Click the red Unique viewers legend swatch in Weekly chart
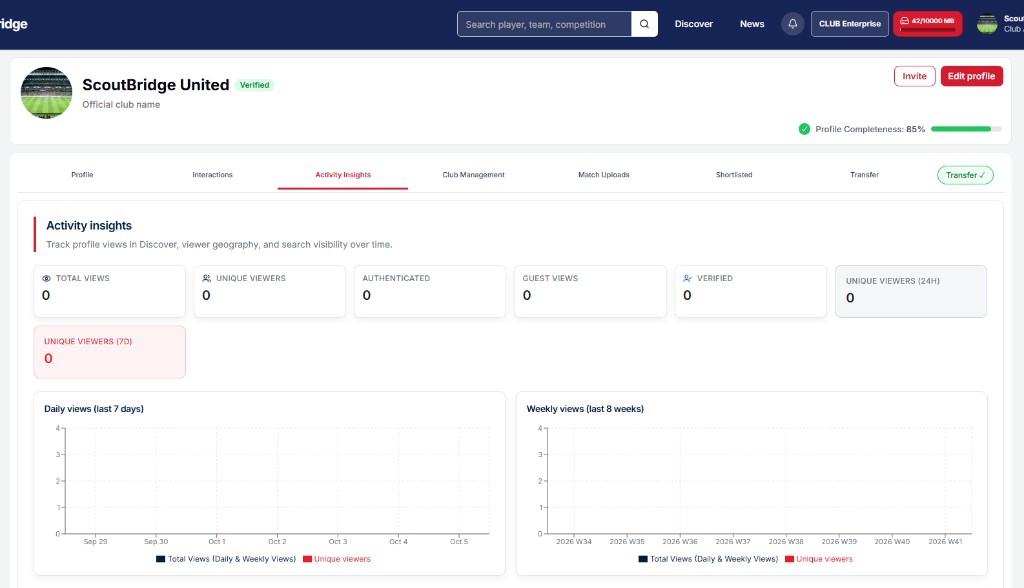Viewport: 1024px width, 588px height. pyautogui.click(x=789, y=559)
